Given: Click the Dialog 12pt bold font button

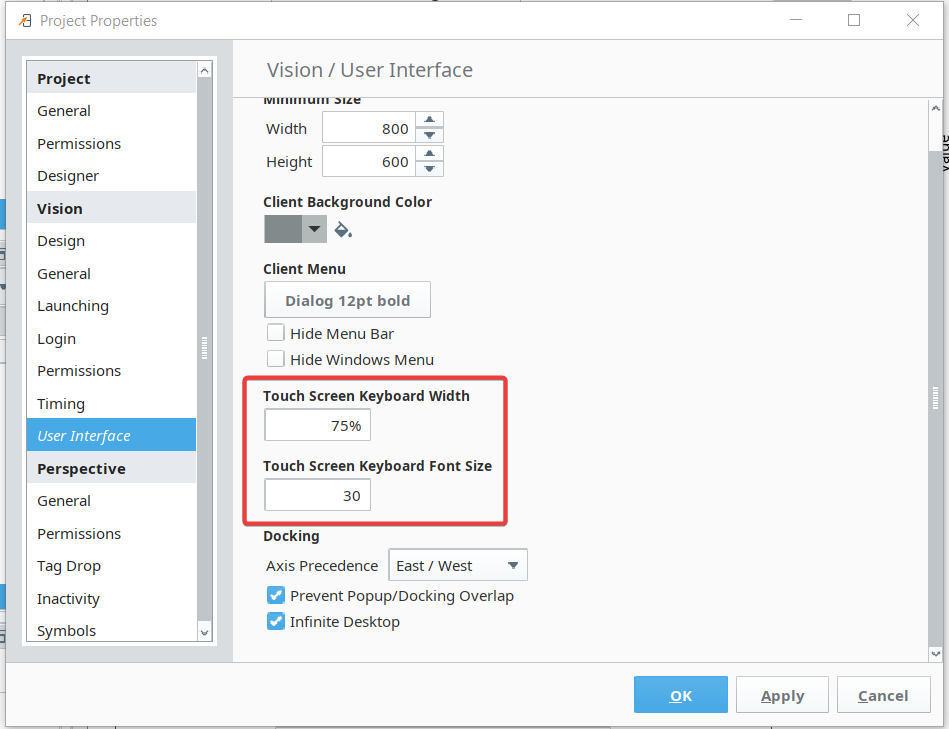Looking at the screenshot, I should pyautogui.click(x=347, y=300).
